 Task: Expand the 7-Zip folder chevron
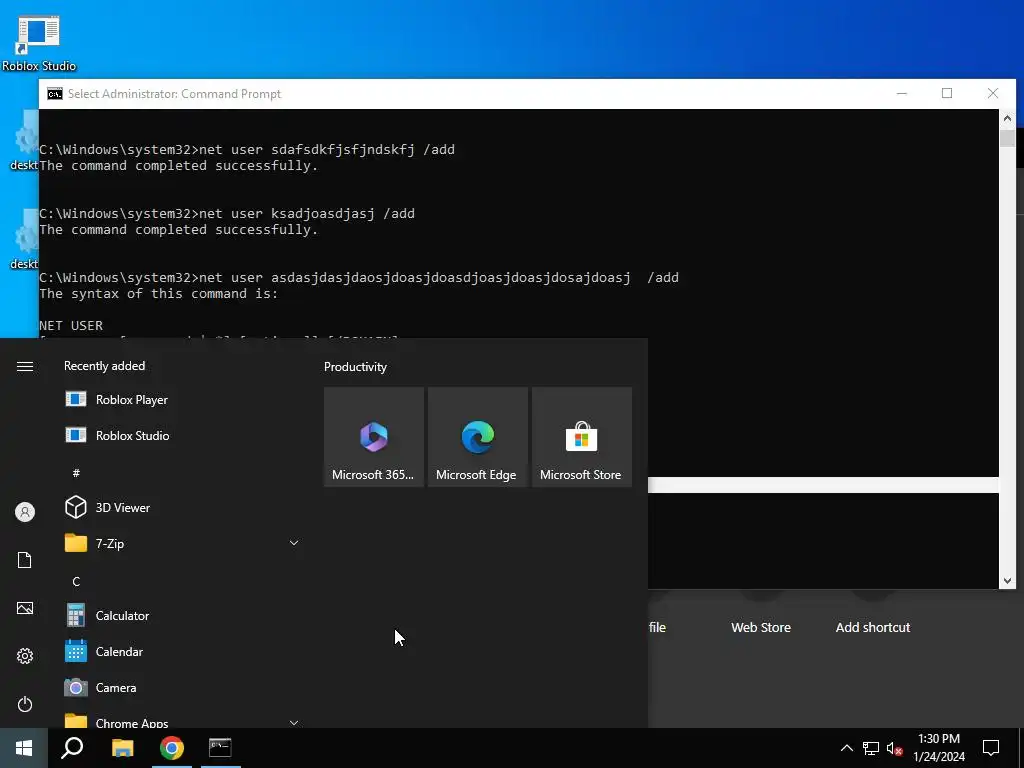pos(294,543)
